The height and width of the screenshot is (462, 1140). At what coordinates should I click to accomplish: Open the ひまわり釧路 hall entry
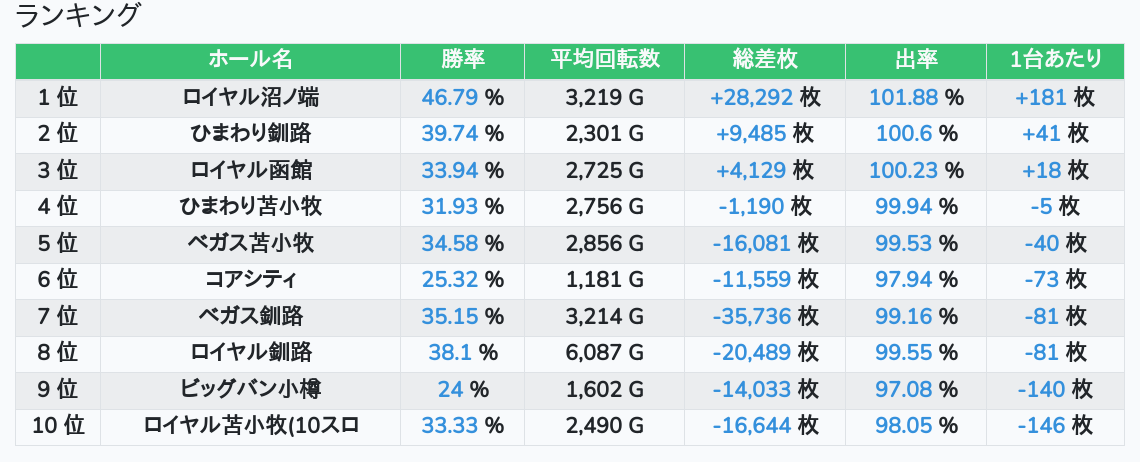[251, 134]
